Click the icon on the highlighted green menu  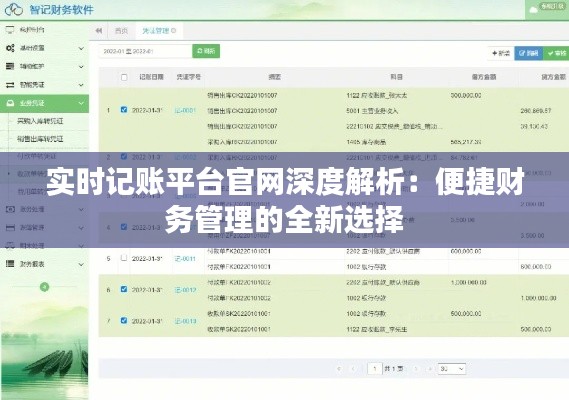(10, 103)
